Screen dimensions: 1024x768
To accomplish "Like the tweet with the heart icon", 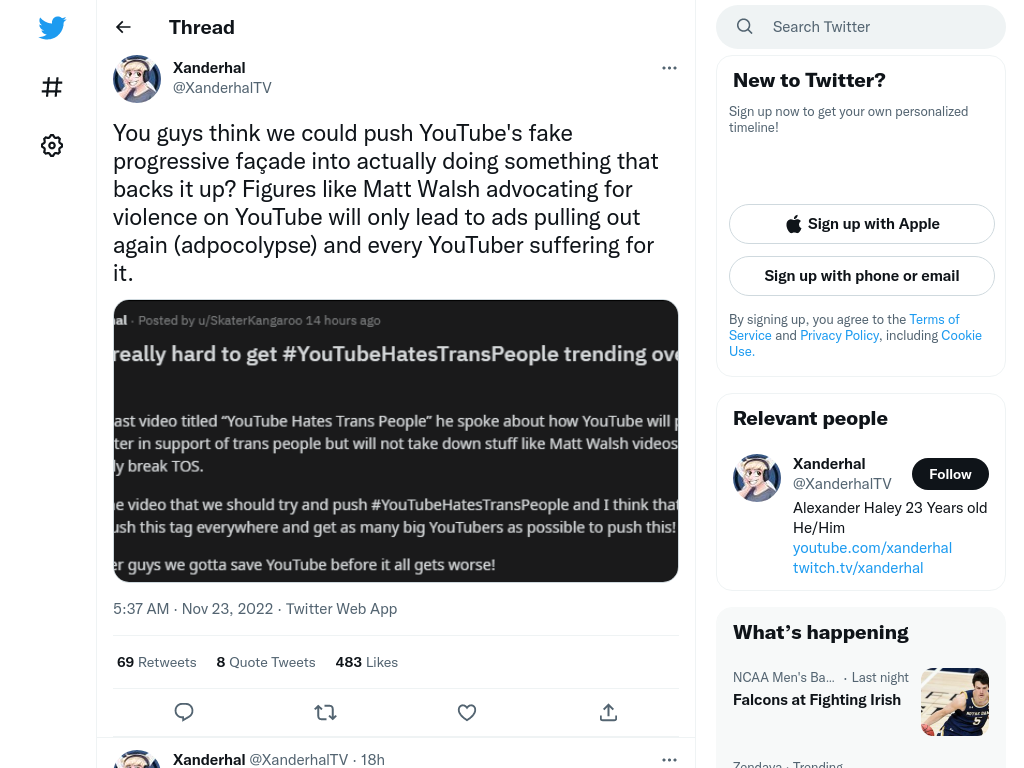I will pos(466,712).
